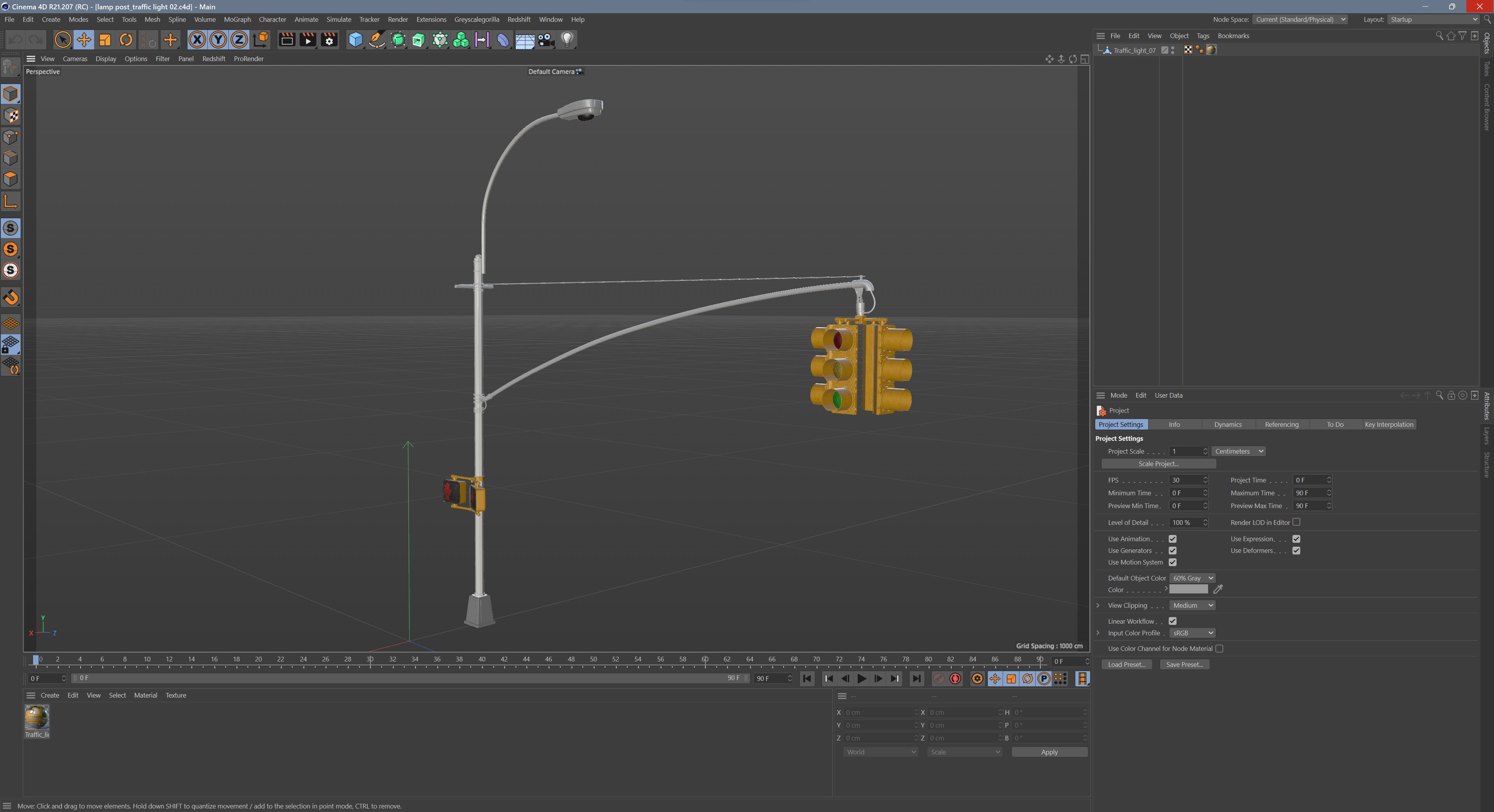Image resolution: width=1494 pixels, height=812 pixels.
Task: Disable Use Motion System checkbox
Action: click(x=1172, y=562)
